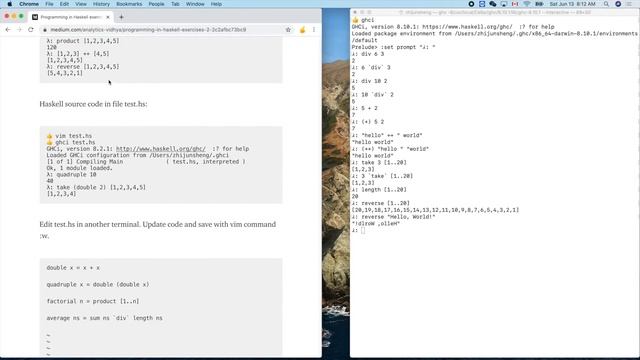Click the 'average ns = sum ns' code line

[104, 318]
